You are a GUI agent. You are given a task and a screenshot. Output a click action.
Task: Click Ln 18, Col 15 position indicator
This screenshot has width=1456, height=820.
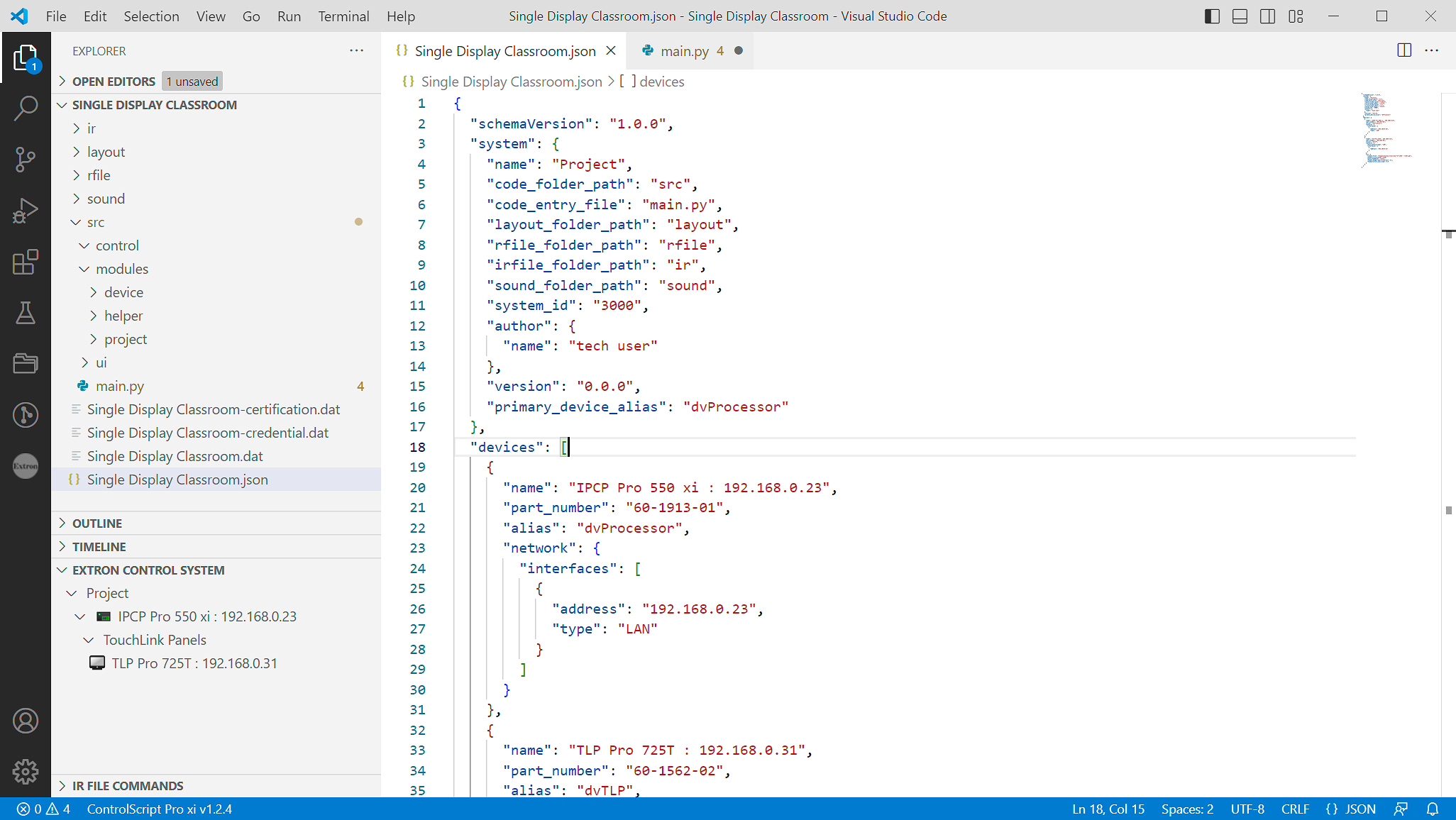pyautogui.click(x=1108, y=809)
